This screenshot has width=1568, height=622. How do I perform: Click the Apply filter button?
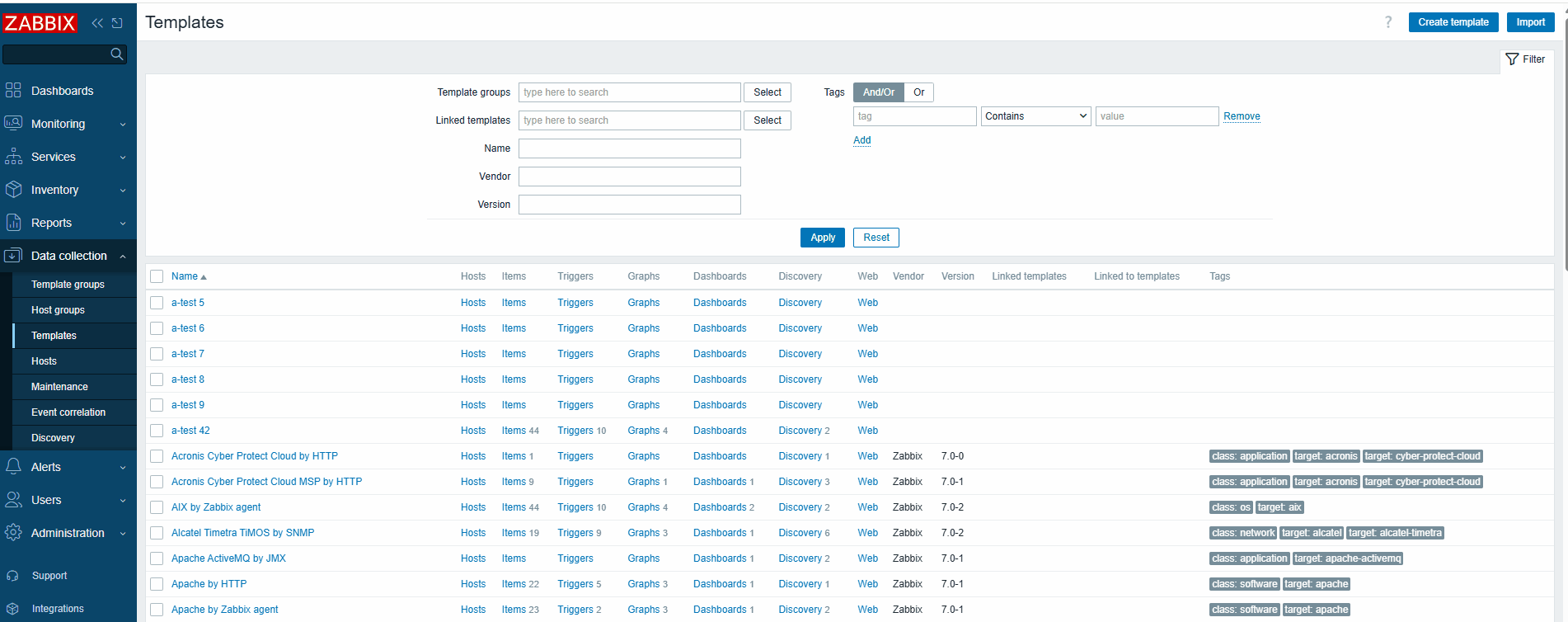coord(822,238)
